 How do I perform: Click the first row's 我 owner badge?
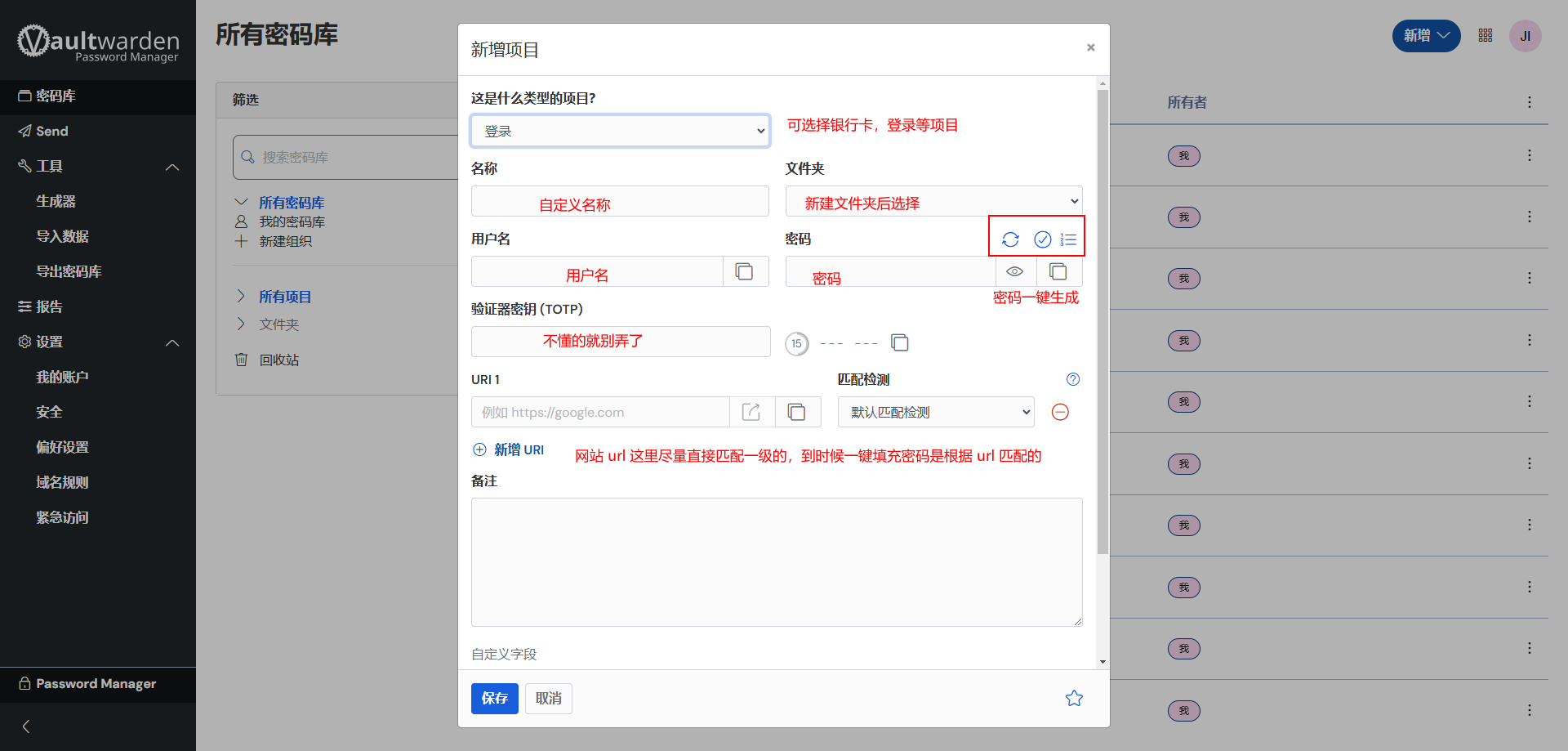(1183, 155)
